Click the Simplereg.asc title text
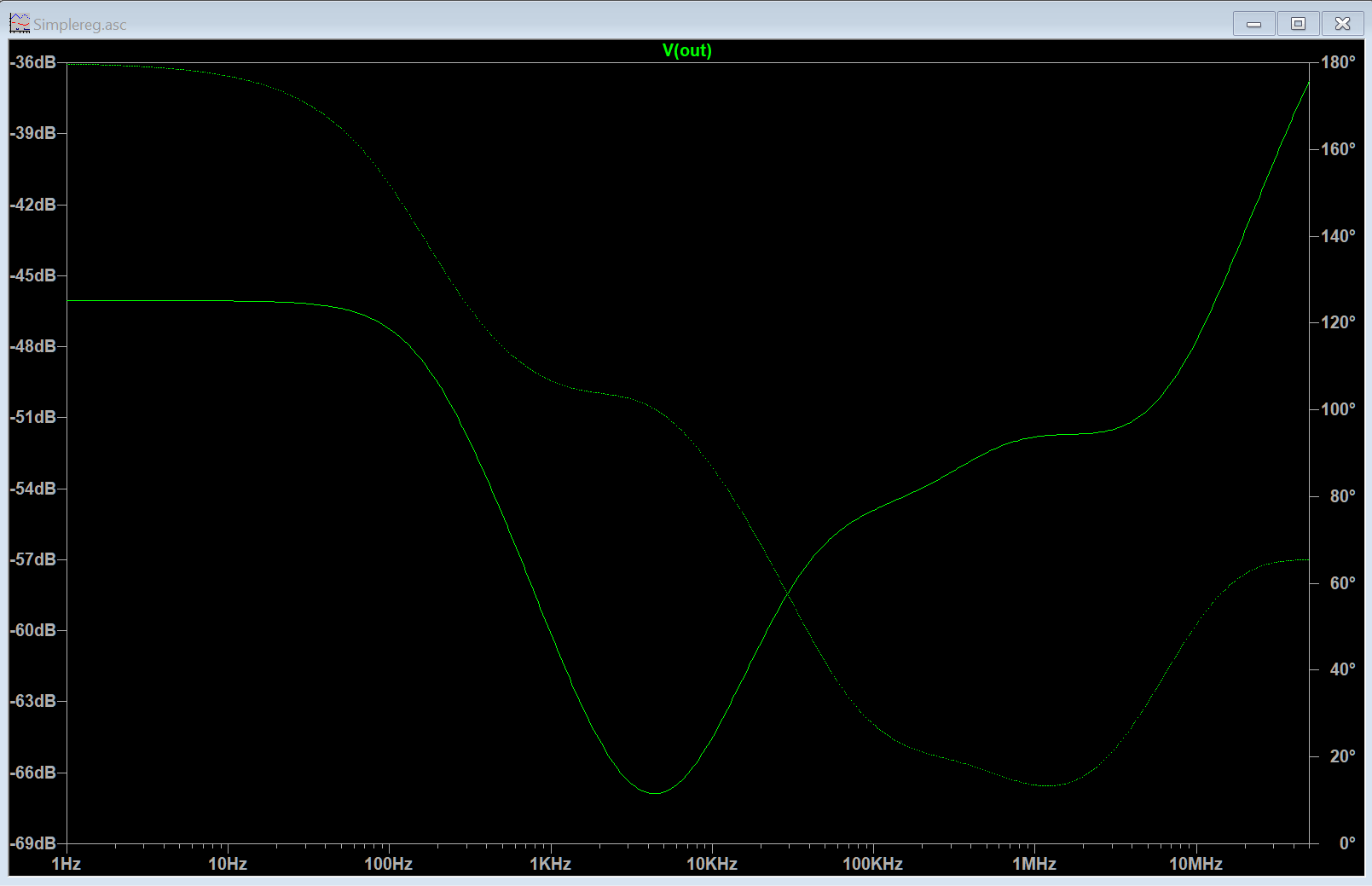This screenshot has height=886, width=1372. pyautogui.click(x=80, y=25)
